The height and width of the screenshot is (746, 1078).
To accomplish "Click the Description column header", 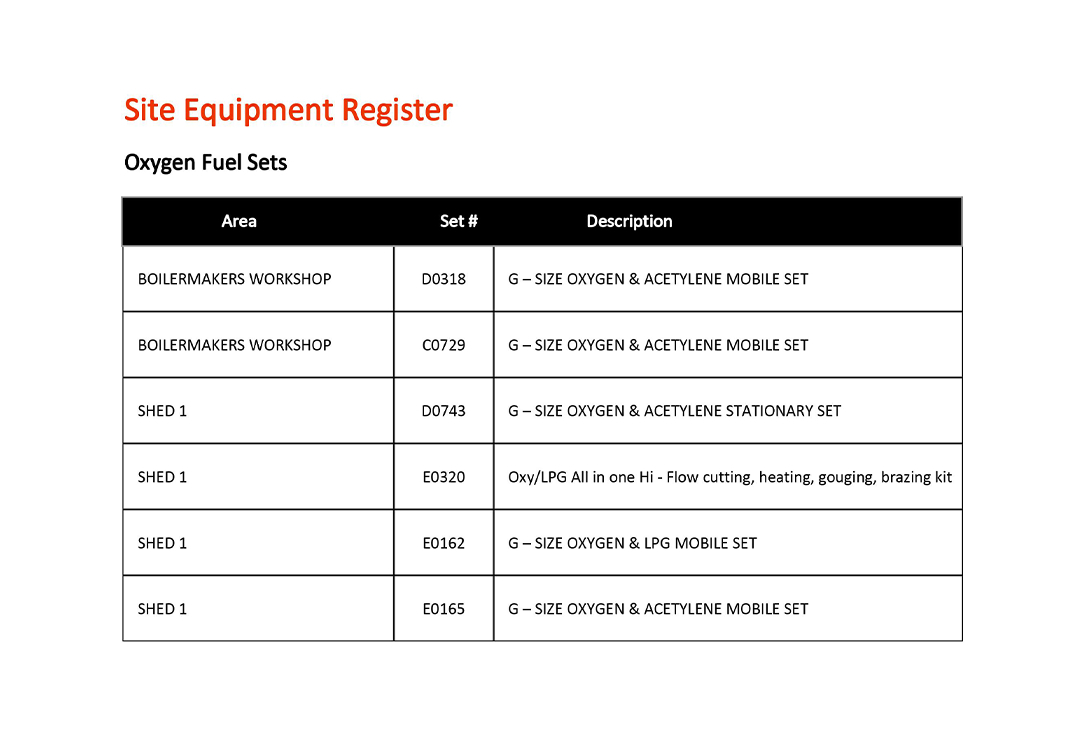I will (629, 221).
